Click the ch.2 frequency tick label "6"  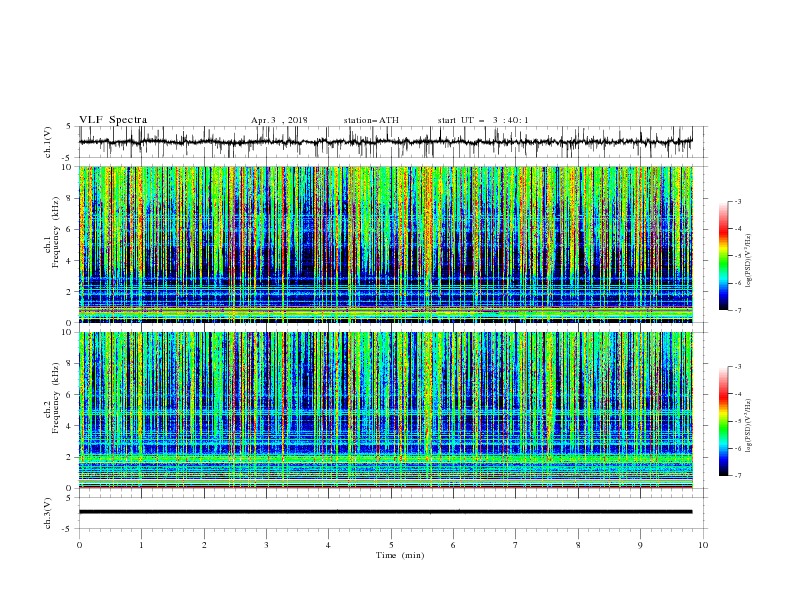pos(70,395)
